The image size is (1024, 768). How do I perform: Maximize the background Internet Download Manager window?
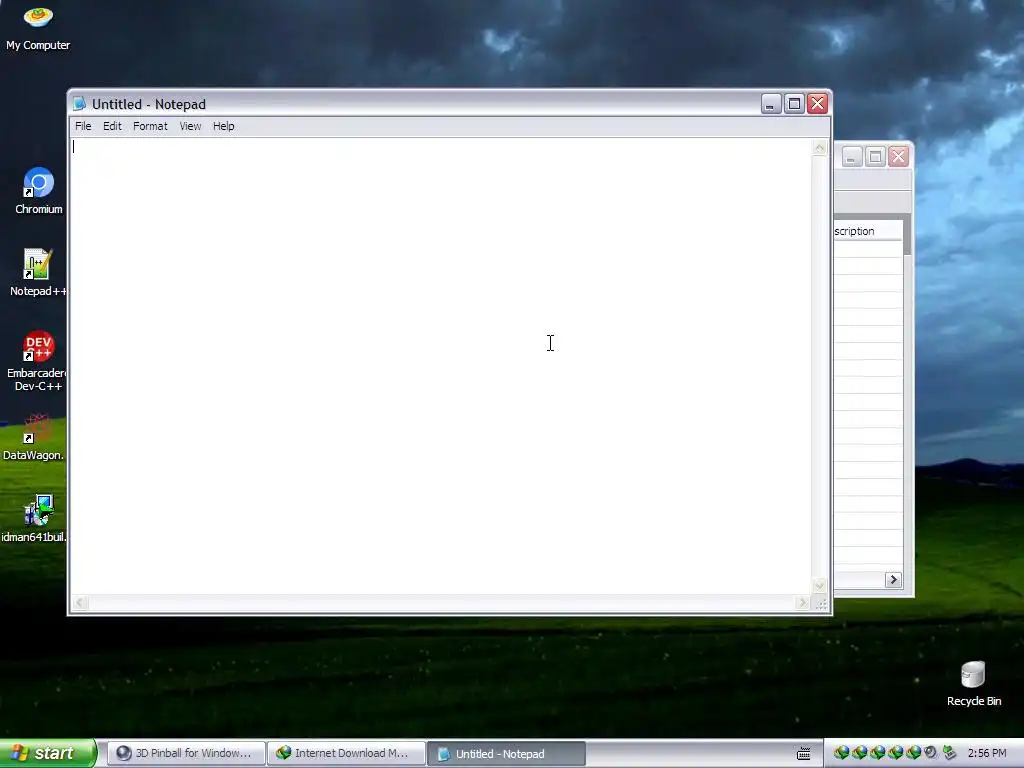(x=875, y=157)
